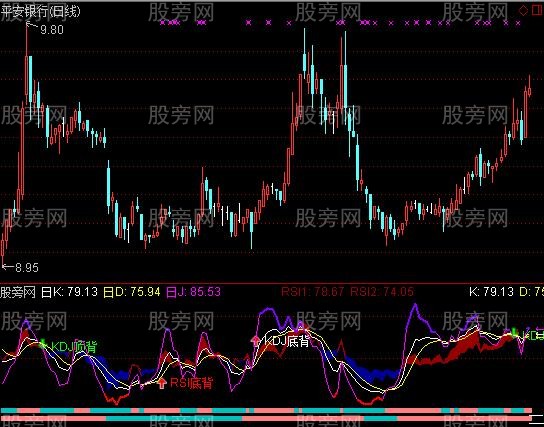Click the white KDJ底背 signal label
The image size is (544, 427).
click(287, 341)
